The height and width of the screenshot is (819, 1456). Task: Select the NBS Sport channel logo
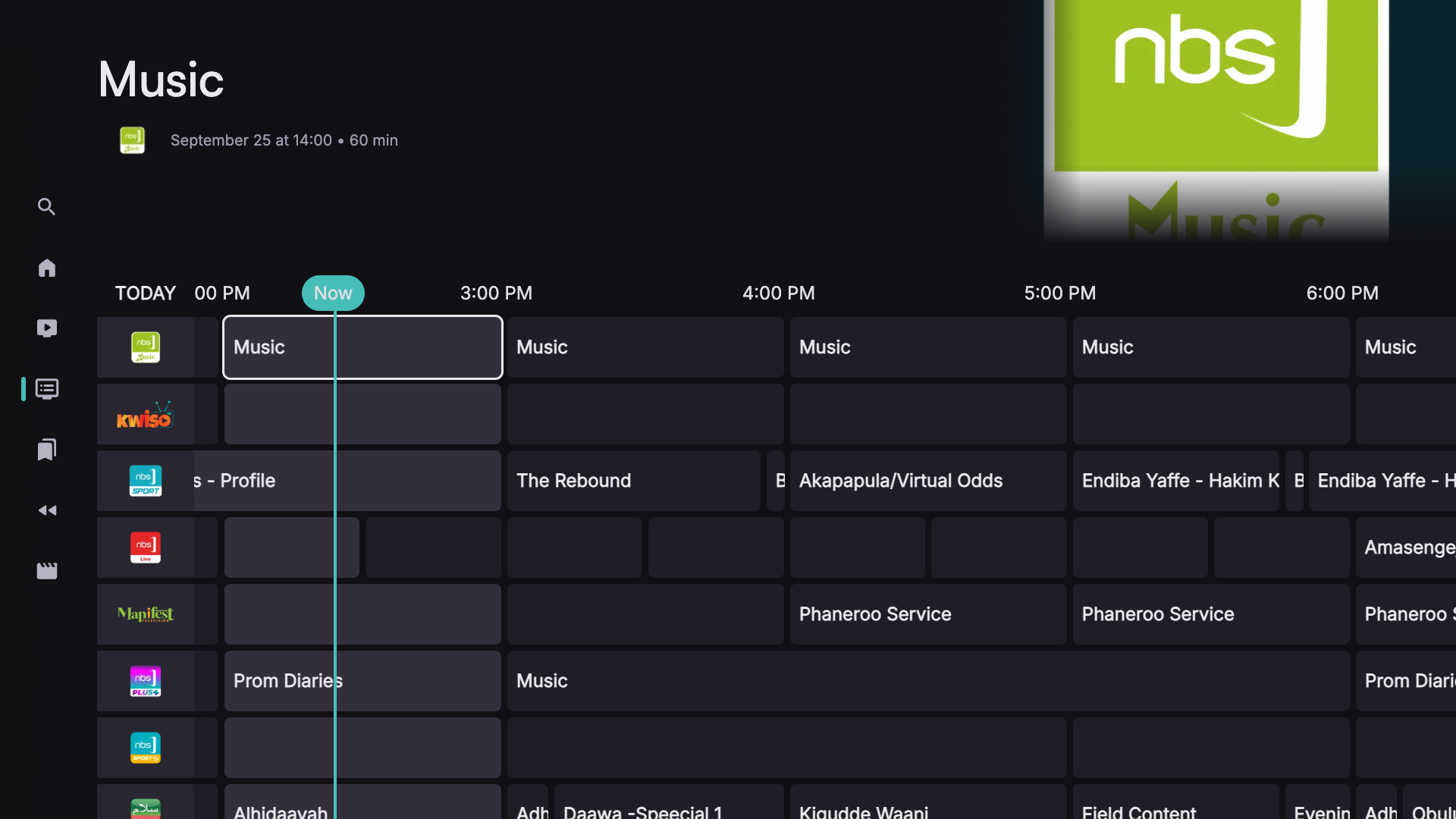(x=146, y=481)
